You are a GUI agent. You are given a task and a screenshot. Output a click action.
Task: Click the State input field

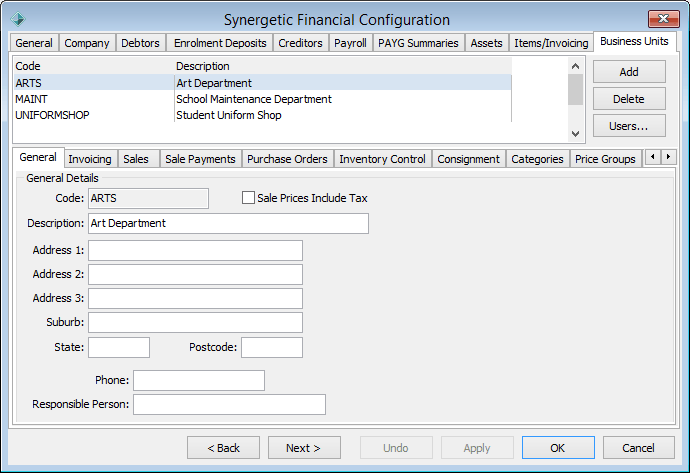click(119, 347)
